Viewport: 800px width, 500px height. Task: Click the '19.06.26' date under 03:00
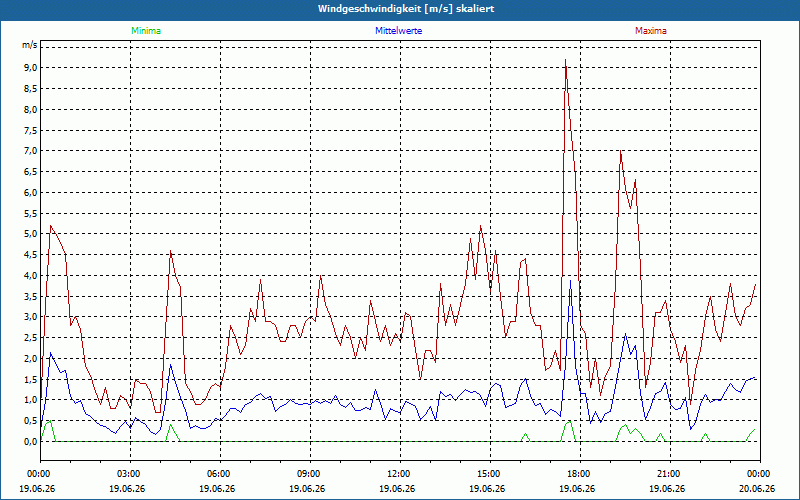pyautogui.click(x=127, y=488)
